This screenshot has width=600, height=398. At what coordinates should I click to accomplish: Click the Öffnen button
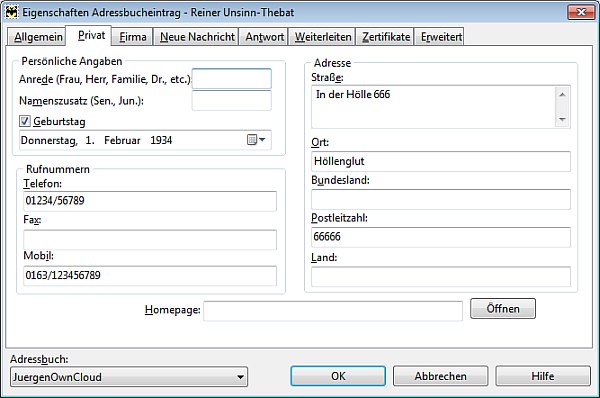pos(503,308)
